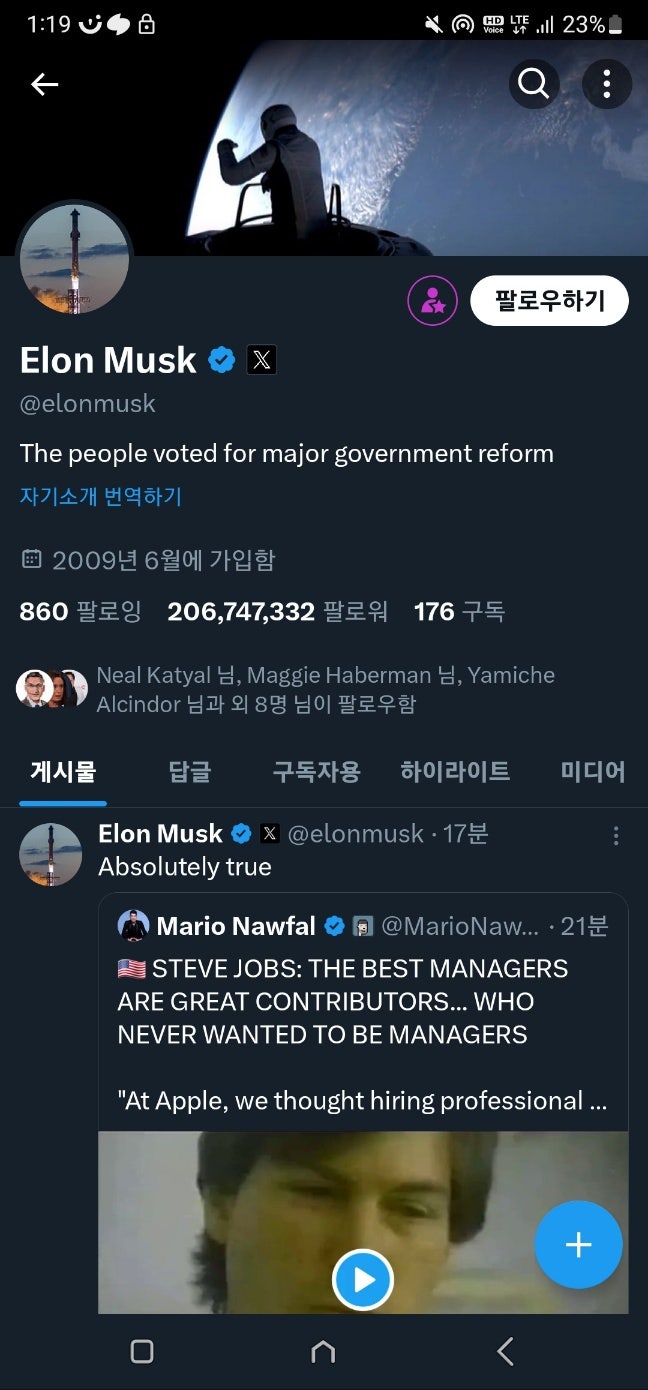648x1390 pixels.
Task: Tap the X affiliation badge next to name
Action: [x=262, y=360]
